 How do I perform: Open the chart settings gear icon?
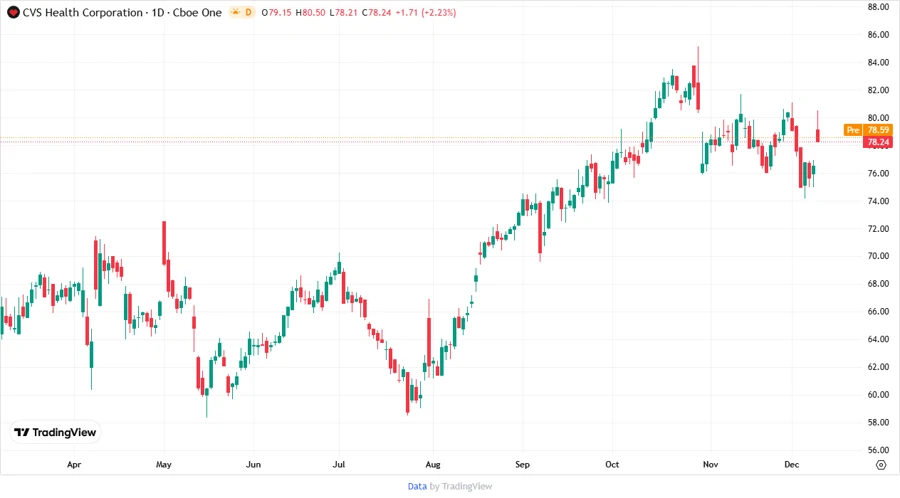click(881, 465)
